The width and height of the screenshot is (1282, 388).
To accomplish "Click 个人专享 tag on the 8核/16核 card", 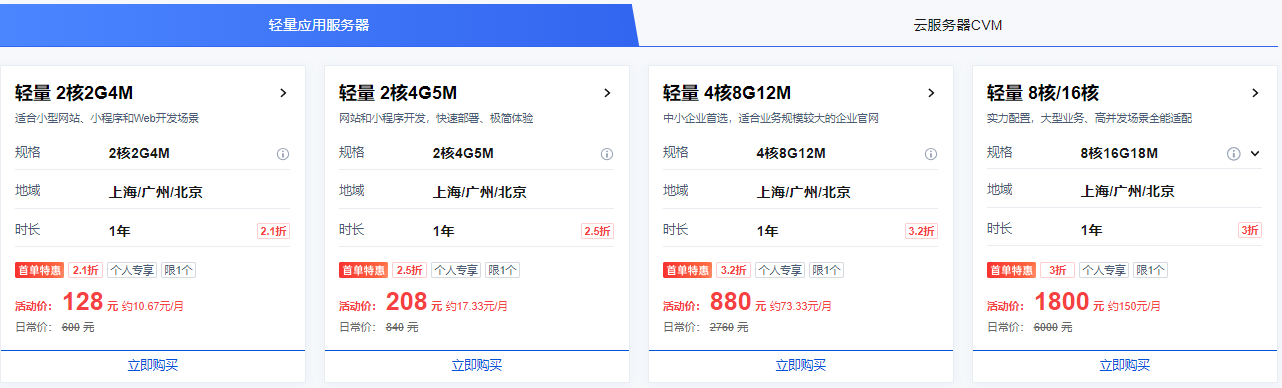I will [1104, 270].
